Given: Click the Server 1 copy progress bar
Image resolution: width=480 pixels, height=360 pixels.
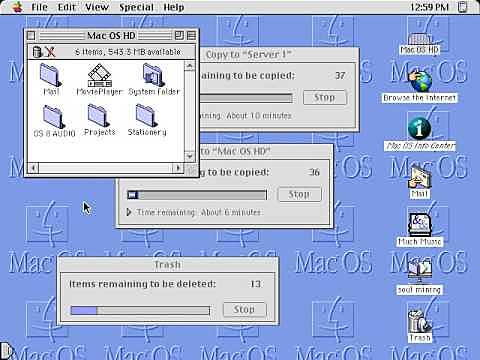Looking at the screenshot, I should click(246, 98).
